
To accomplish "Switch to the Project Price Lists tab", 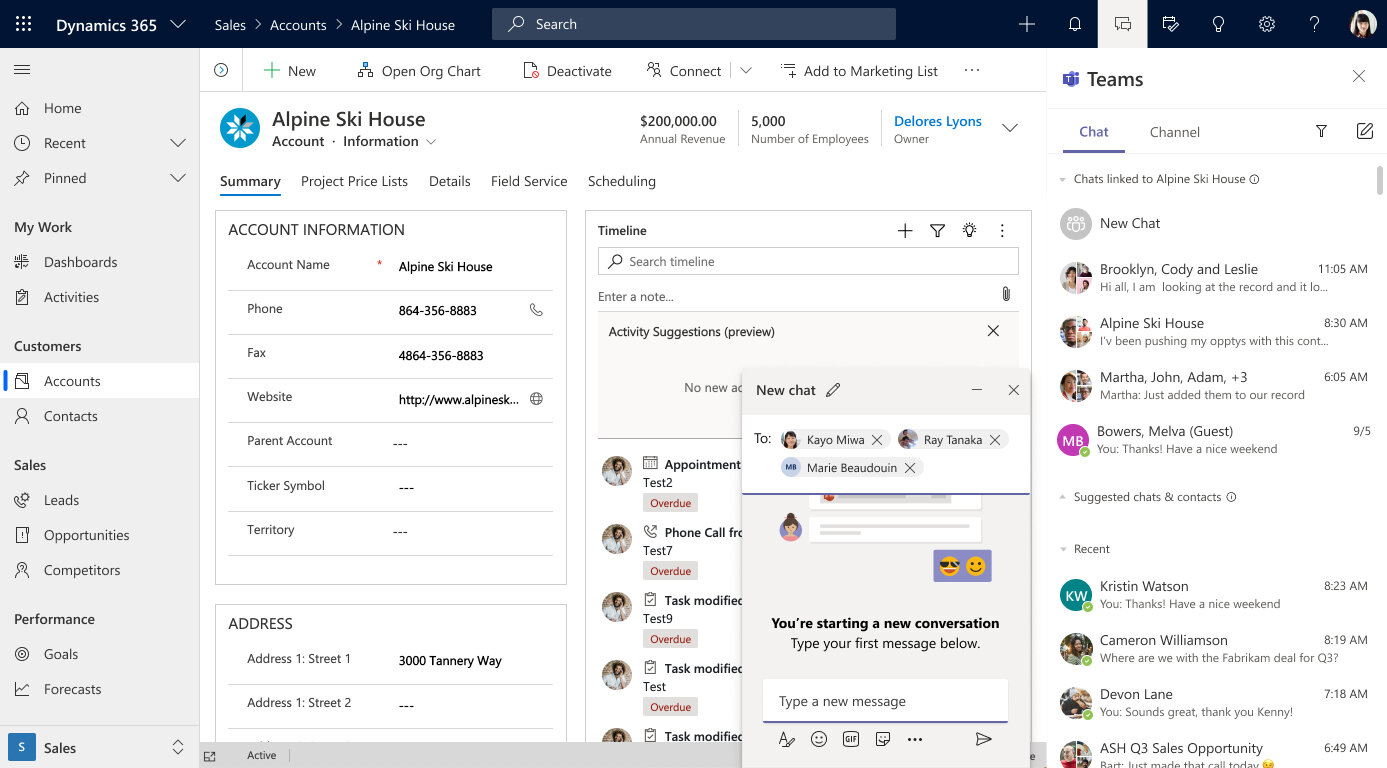I will click(354, 181).
